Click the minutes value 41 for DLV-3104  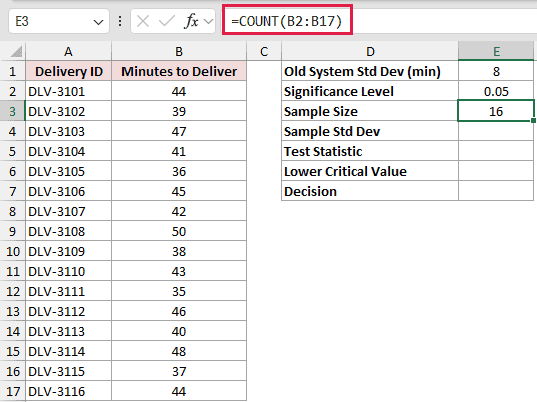(179, 151)
